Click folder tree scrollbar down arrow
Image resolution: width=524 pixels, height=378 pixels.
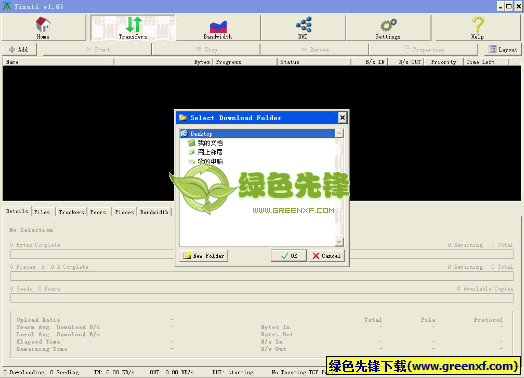[x=339, y=242]
